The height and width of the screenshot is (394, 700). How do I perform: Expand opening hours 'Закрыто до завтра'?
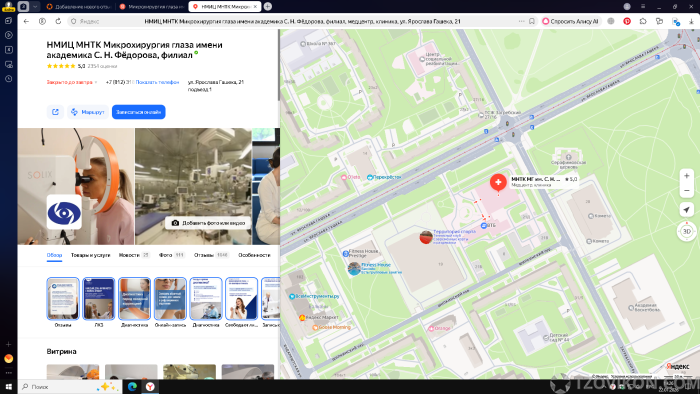pos(71,82)
